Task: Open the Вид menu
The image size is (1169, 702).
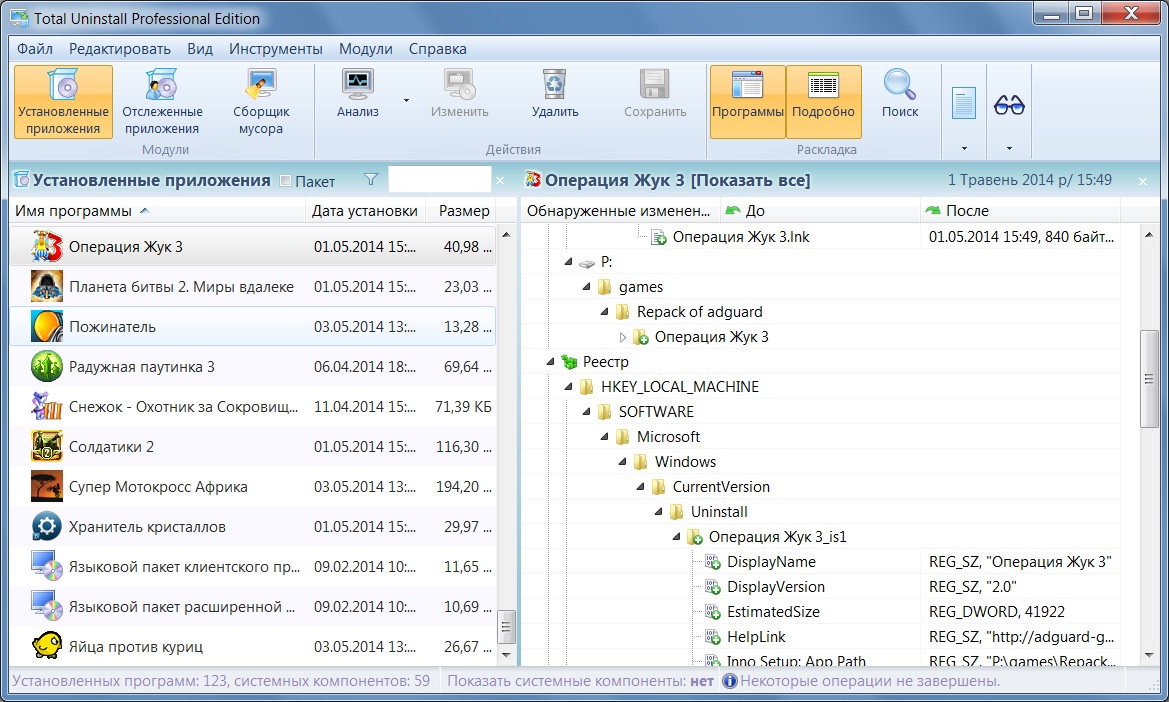Action: pos(200,48)
